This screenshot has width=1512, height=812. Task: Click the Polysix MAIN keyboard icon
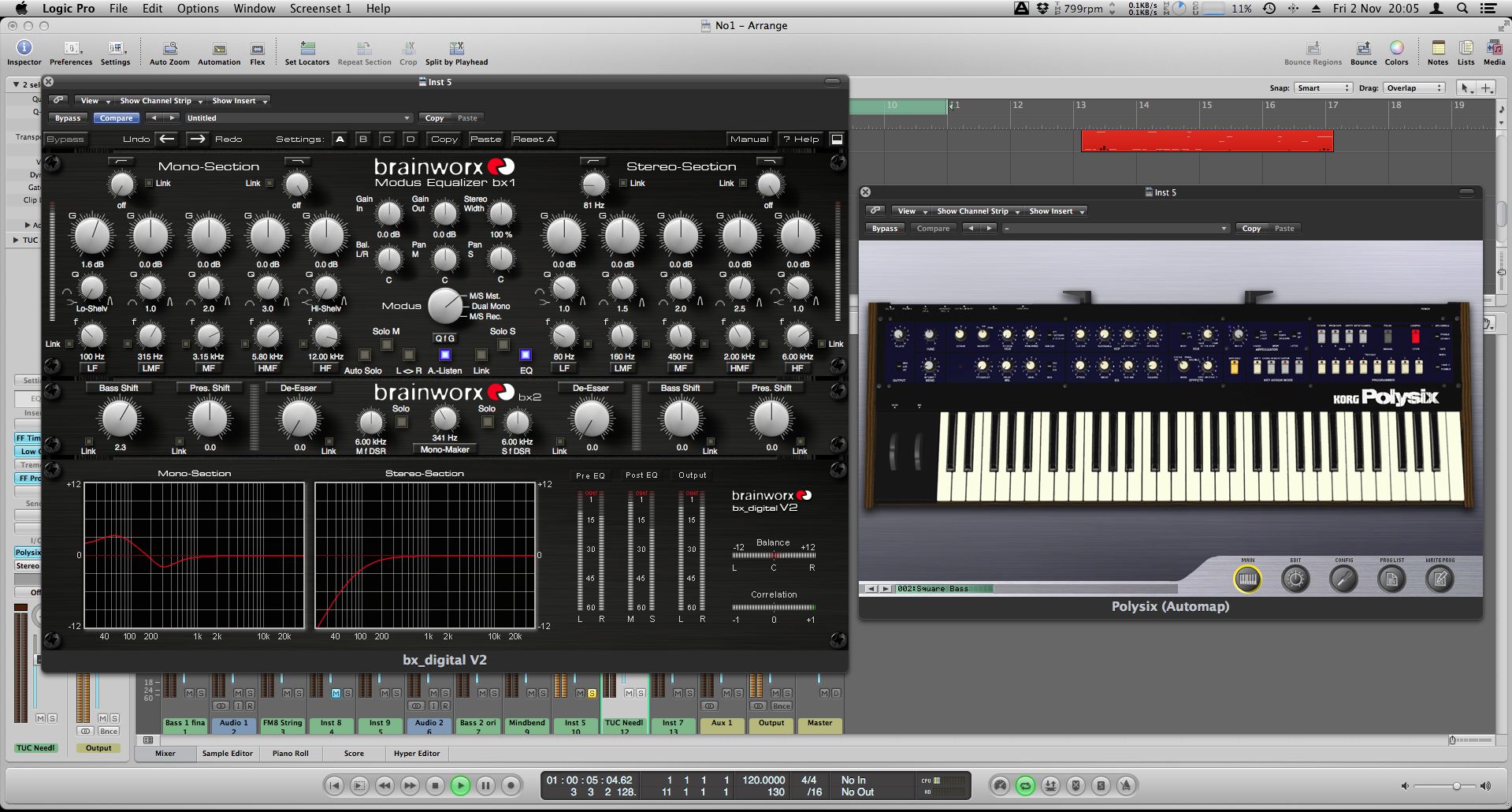(1247, 579)
